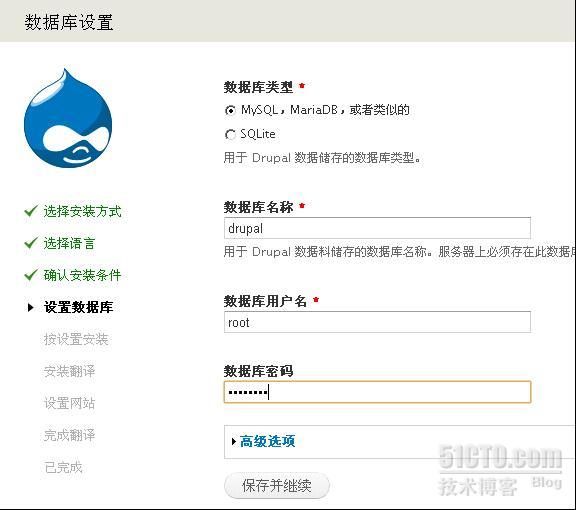The image size is (576, 510).
Task: Click the checkmark beside 确认安装条件
Action: pos(31,275)
